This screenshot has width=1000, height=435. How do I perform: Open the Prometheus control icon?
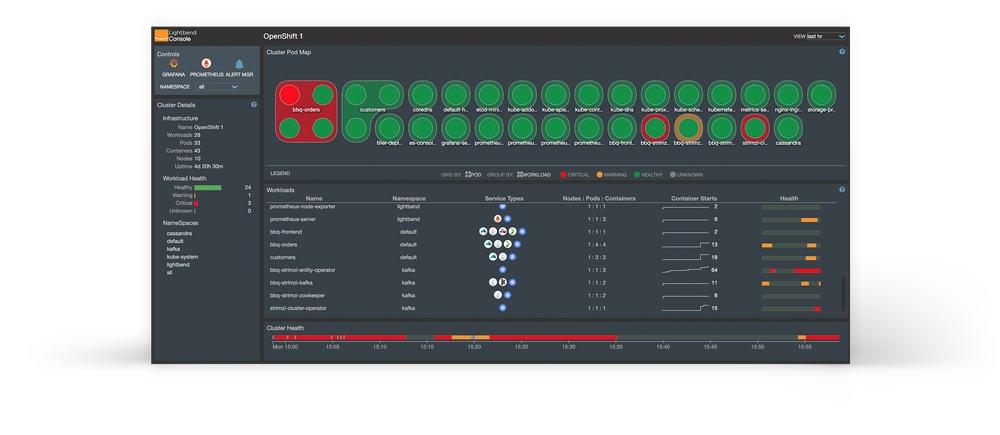click(x=206, y=64)
